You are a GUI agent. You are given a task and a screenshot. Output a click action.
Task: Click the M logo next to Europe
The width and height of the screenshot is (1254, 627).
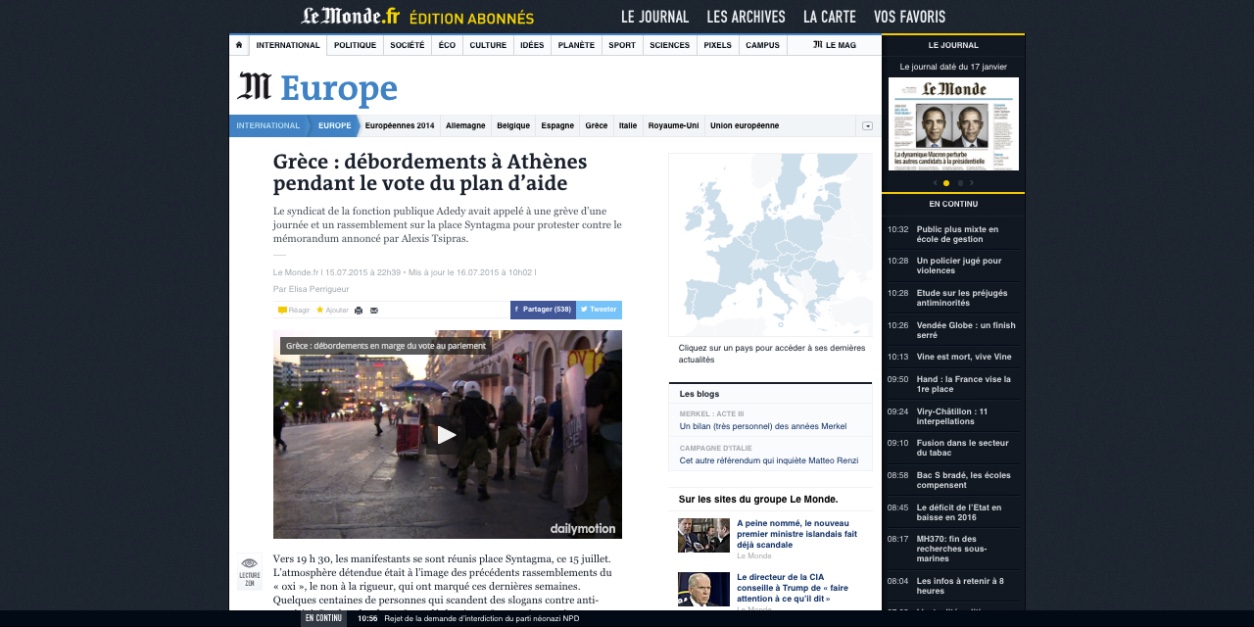coord(254,87)
